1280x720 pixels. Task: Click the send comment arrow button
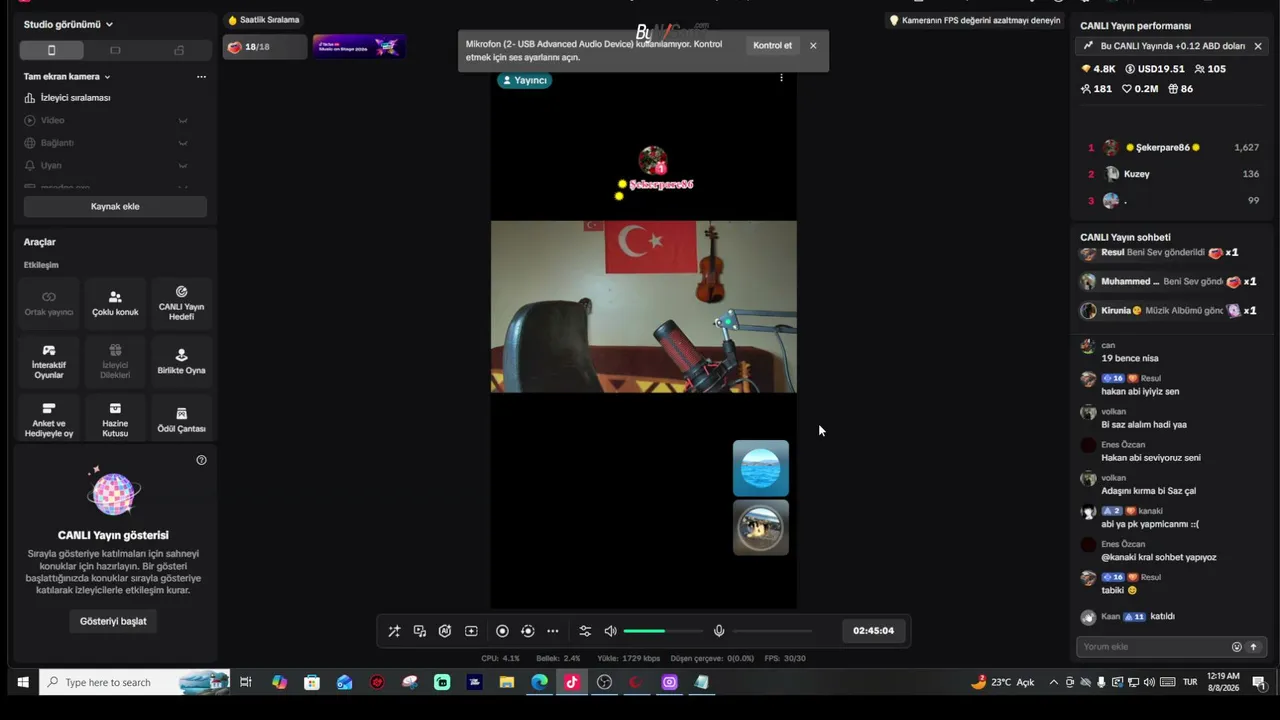[1254, 647]
